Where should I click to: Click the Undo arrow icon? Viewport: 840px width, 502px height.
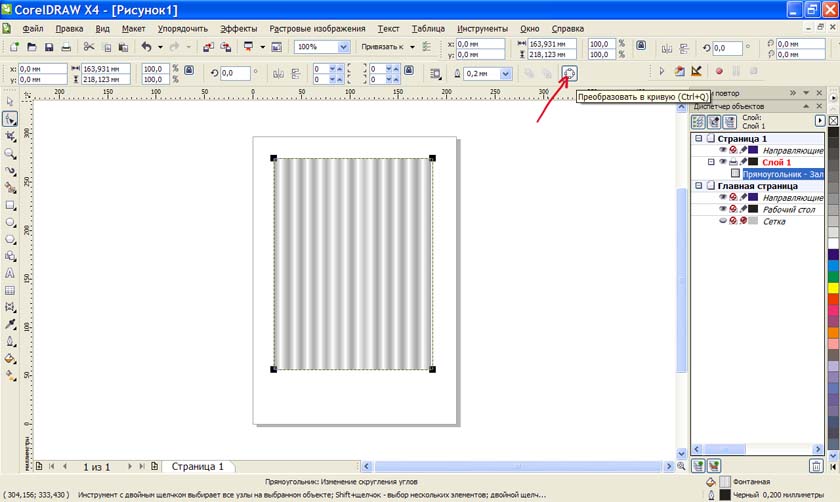tap(146, 47)
